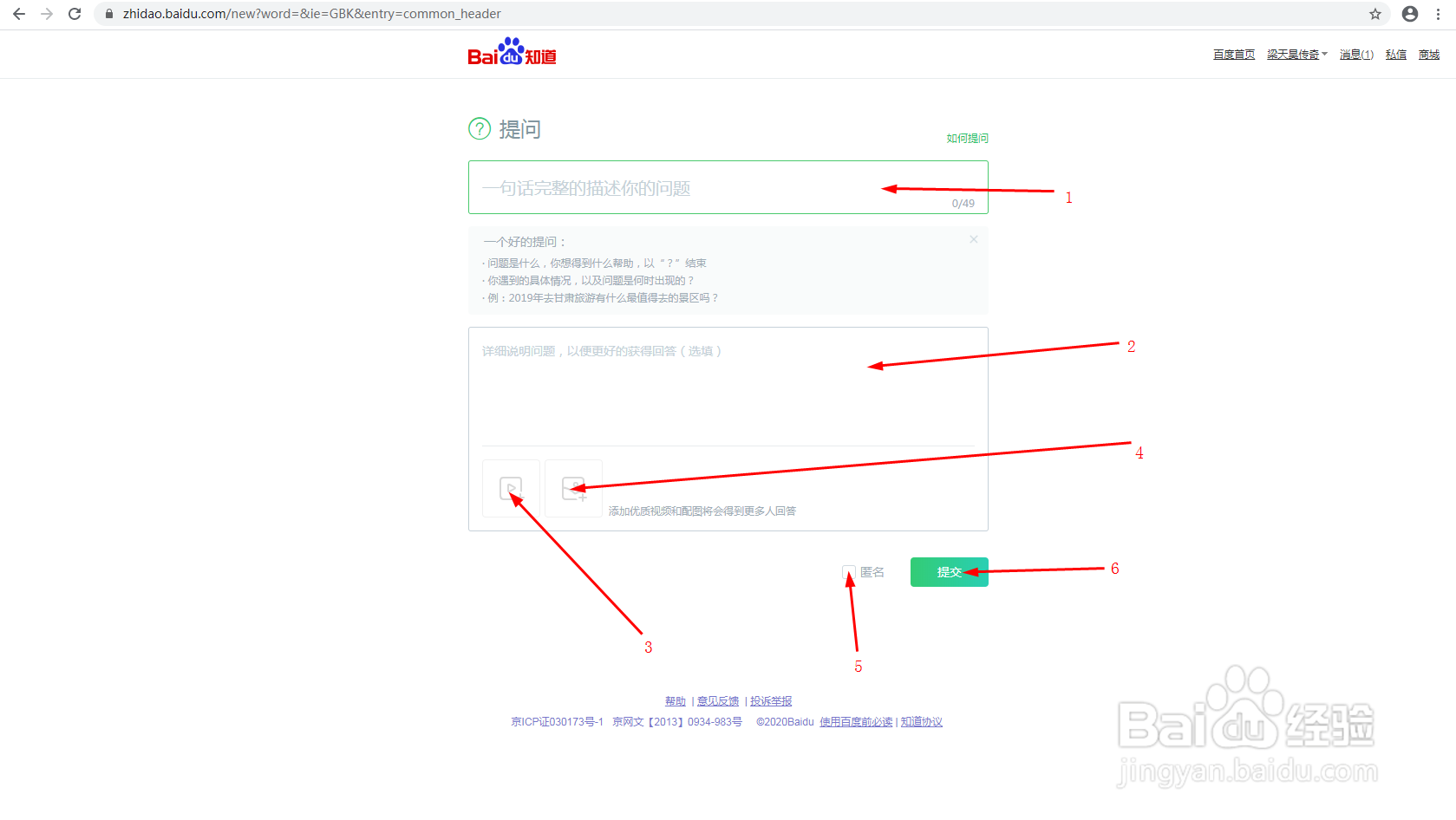The image size is (1456, 820).
Task: Expand the 梁天星传奇 username dropdown
Action: click(x=1296, y=55)
